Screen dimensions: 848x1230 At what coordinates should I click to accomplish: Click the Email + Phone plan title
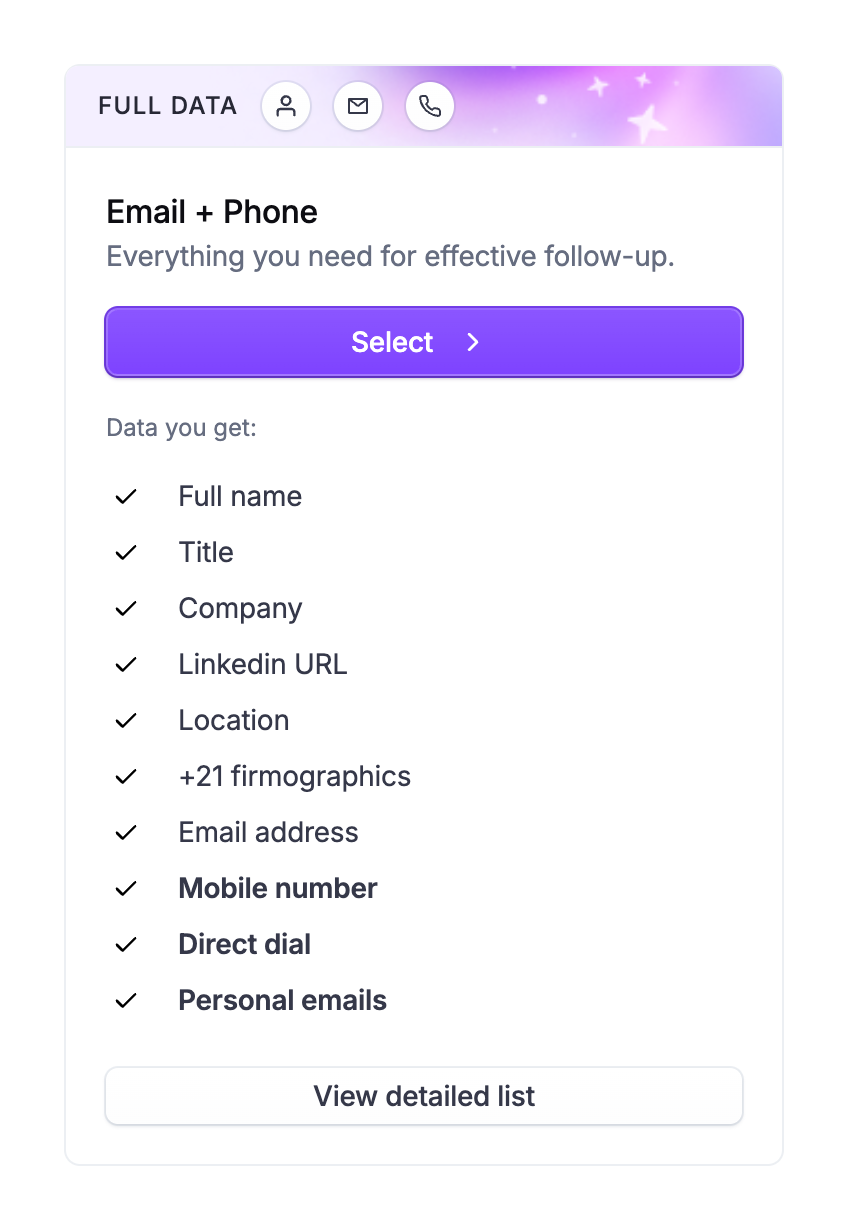(x=212, y=212)
